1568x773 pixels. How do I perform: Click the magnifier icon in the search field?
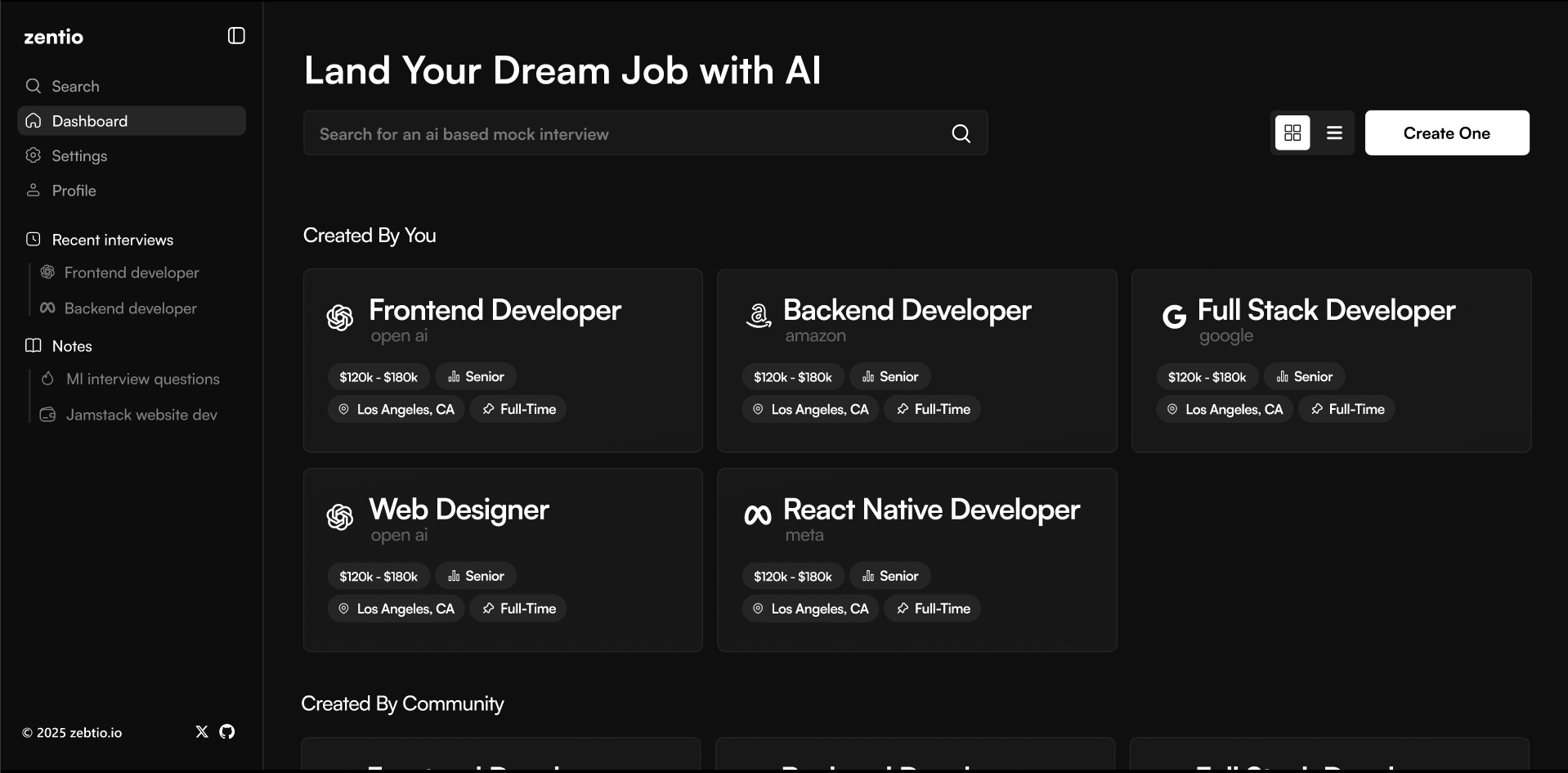(961, 133)
